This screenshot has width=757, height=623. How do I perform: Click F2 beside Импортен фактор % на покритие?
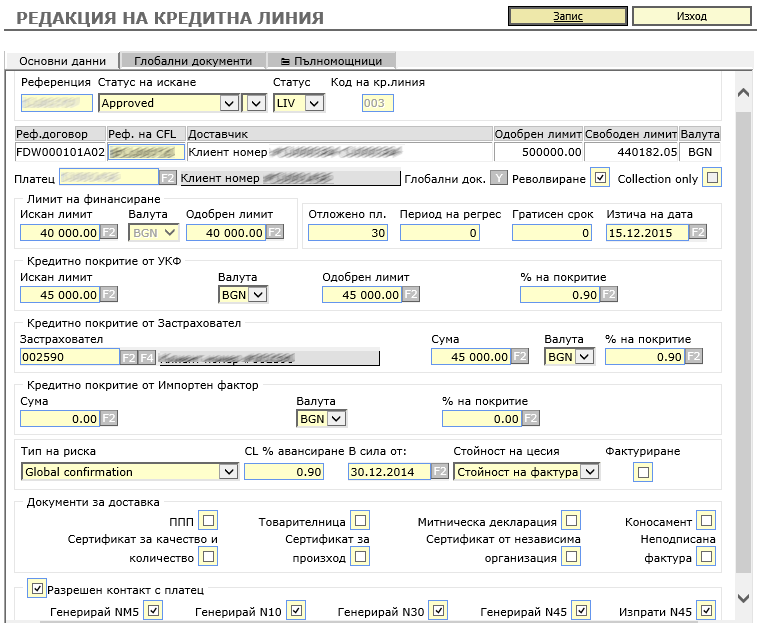pos(531,418)
